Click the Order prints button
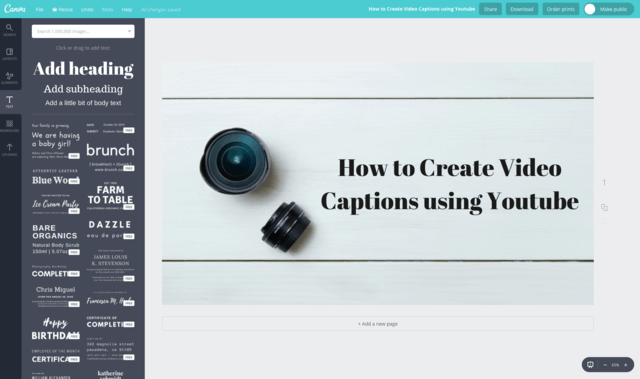 (560, 9)
